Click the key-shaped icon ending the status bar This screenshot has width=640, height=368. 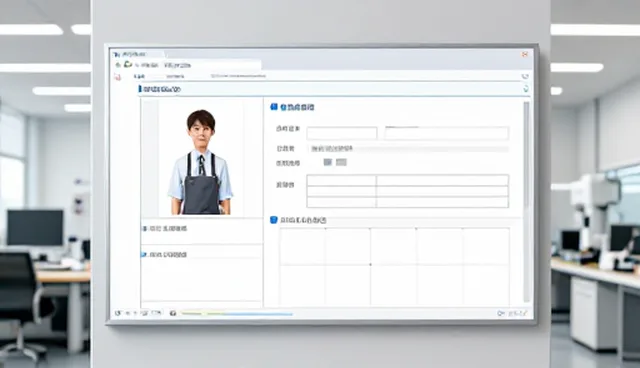click(501, 313)
